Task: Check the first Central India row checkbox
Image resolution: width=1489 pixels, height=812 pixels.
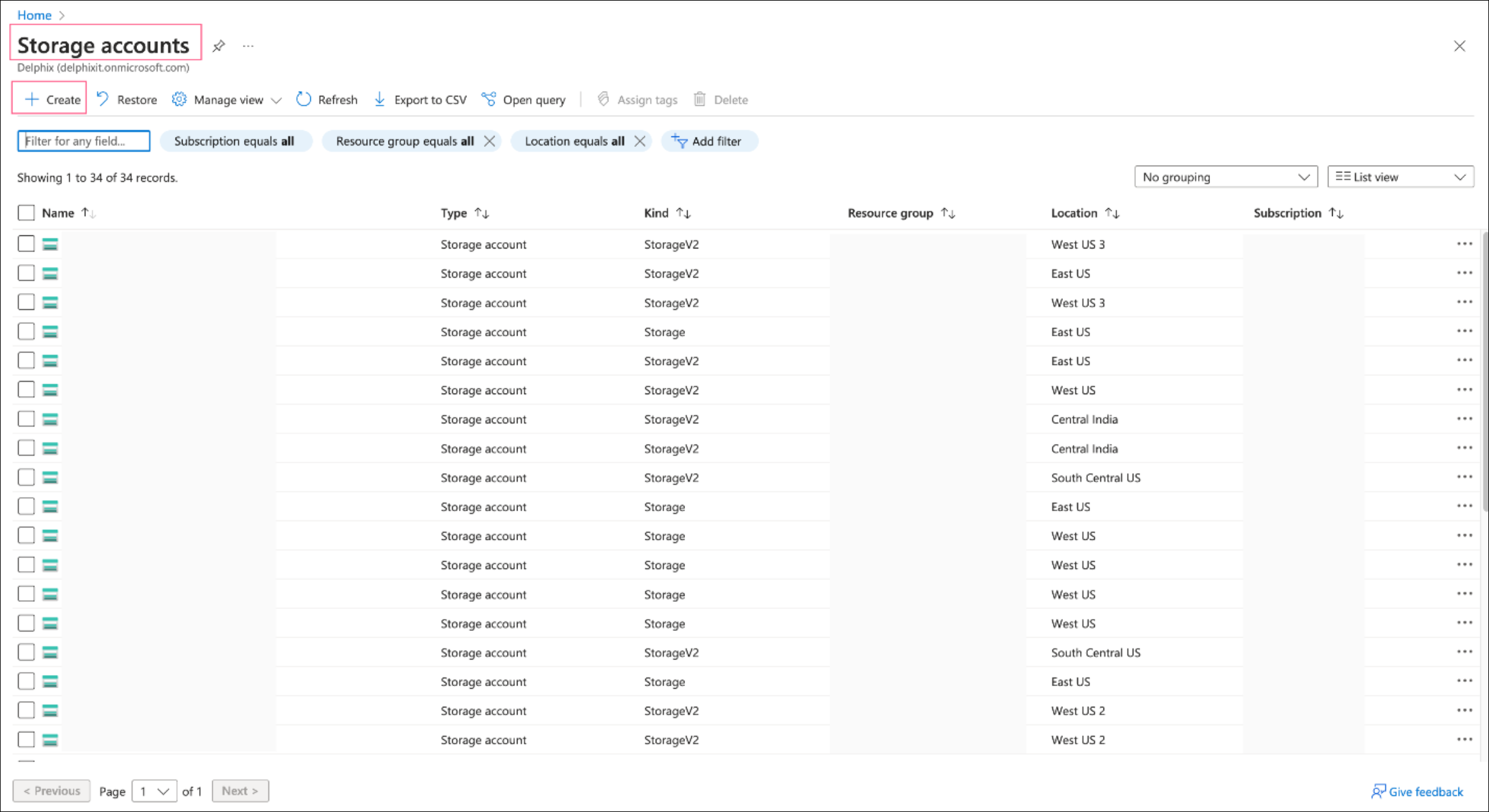Action: click(26, 419)
